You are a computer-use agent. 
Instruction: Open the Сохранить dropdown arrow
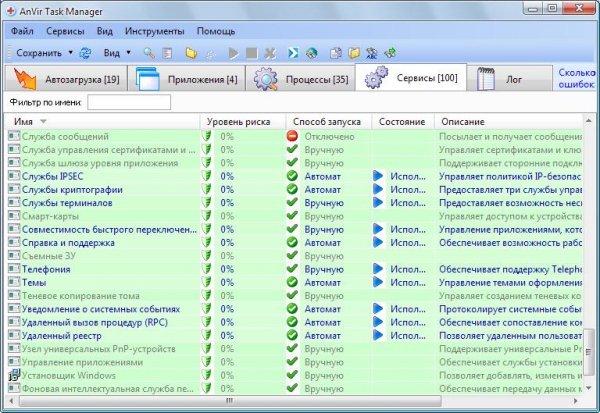71,52
